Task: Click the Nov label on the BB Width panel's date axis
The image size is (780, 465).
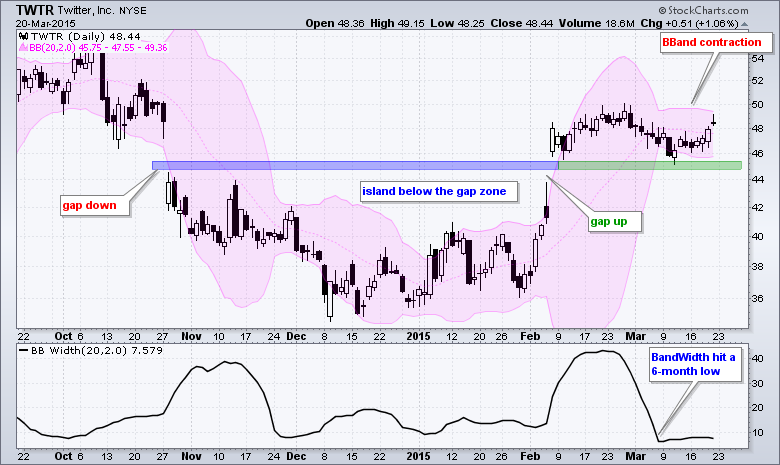Action: (x=191, y=456)
